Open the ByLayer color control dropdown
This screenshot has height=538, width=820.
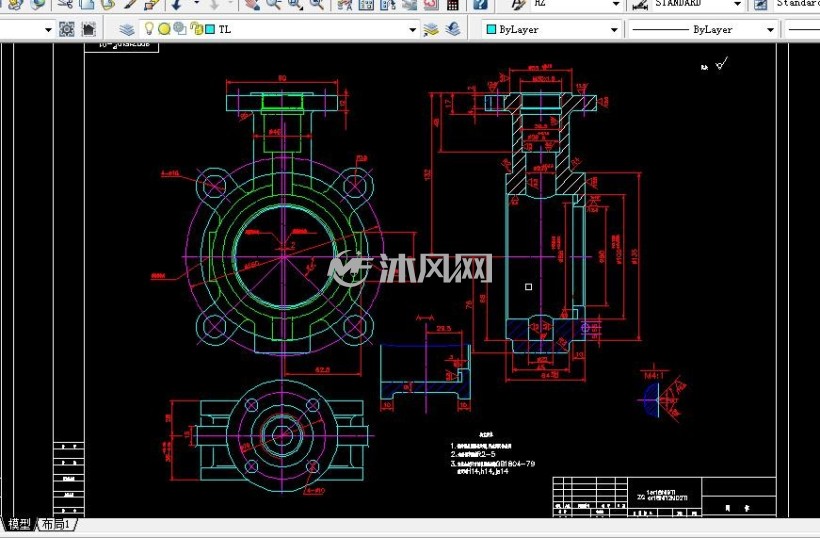(614, 30)
